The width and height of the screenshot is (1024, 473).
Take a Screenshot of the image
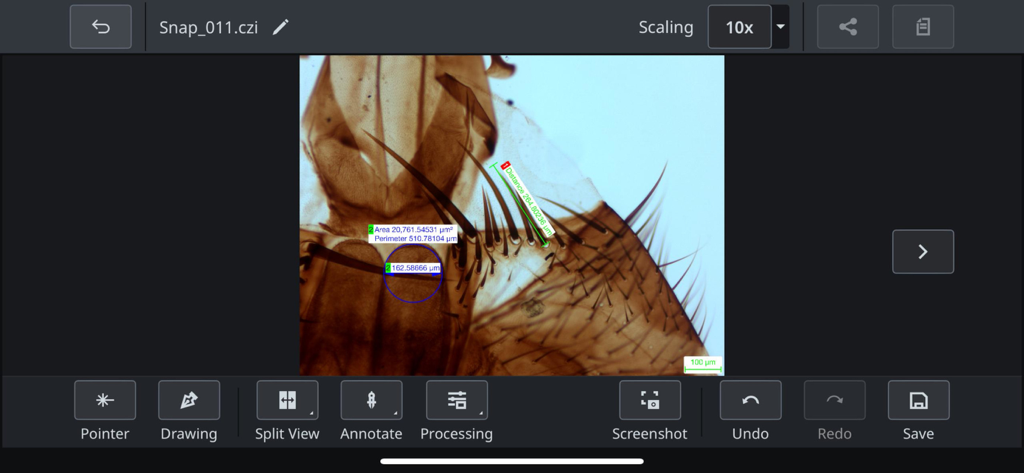click(x=650, y=400)
